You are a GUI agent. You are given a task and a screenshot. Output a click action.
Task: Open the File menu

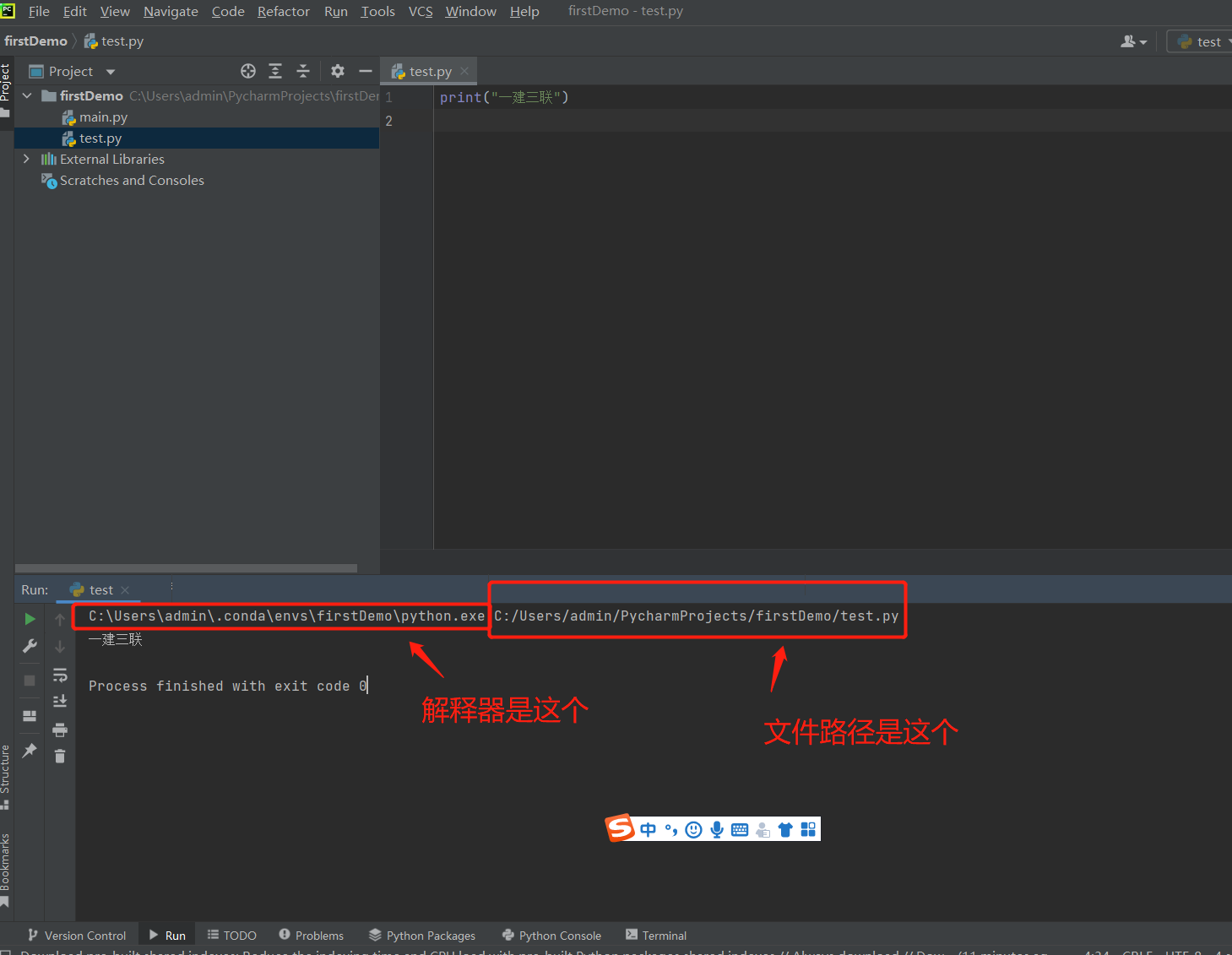[x=39, y=11]
